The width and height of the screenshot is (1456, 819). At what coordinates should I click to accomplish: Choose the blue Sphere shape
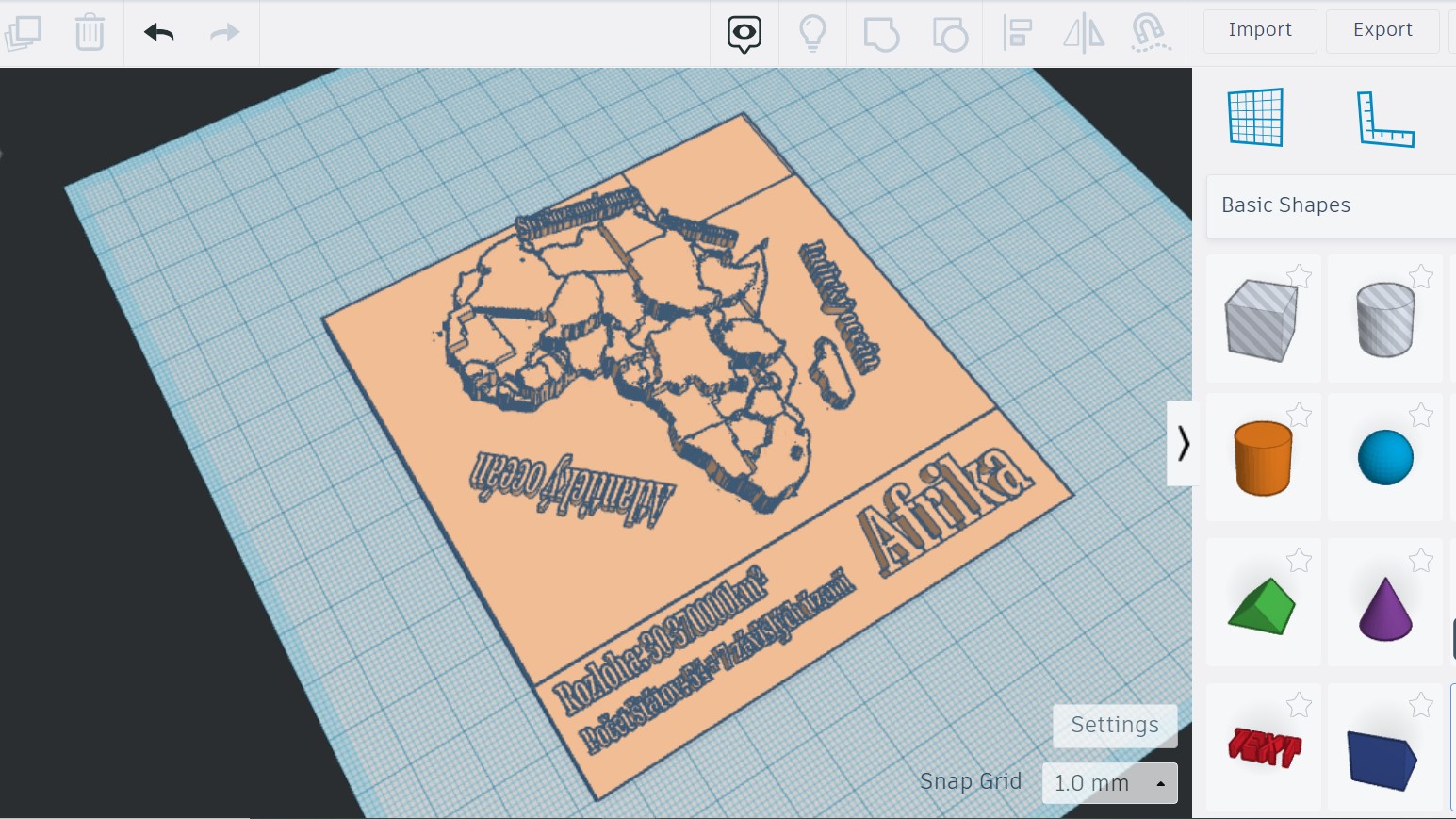[x=1385, y=458]
